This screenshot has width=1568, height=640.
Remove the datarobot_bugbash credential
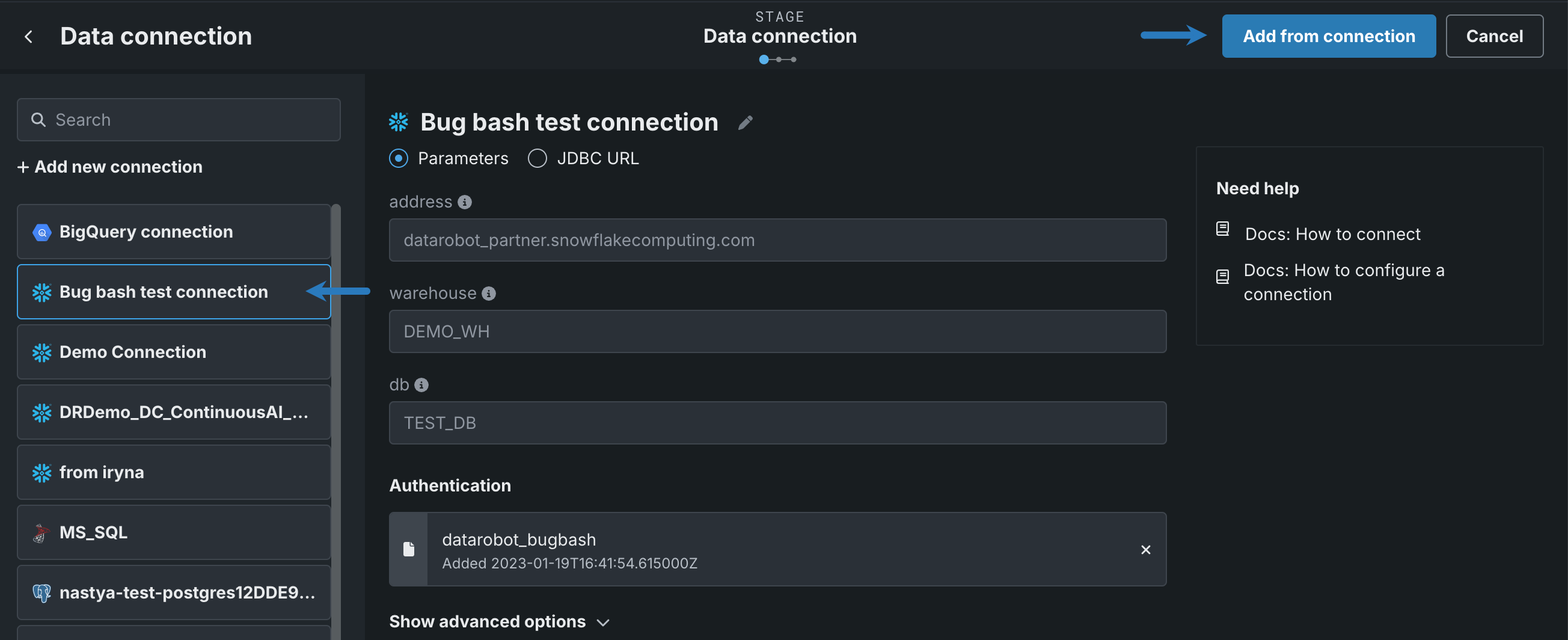coord(1145,549)
